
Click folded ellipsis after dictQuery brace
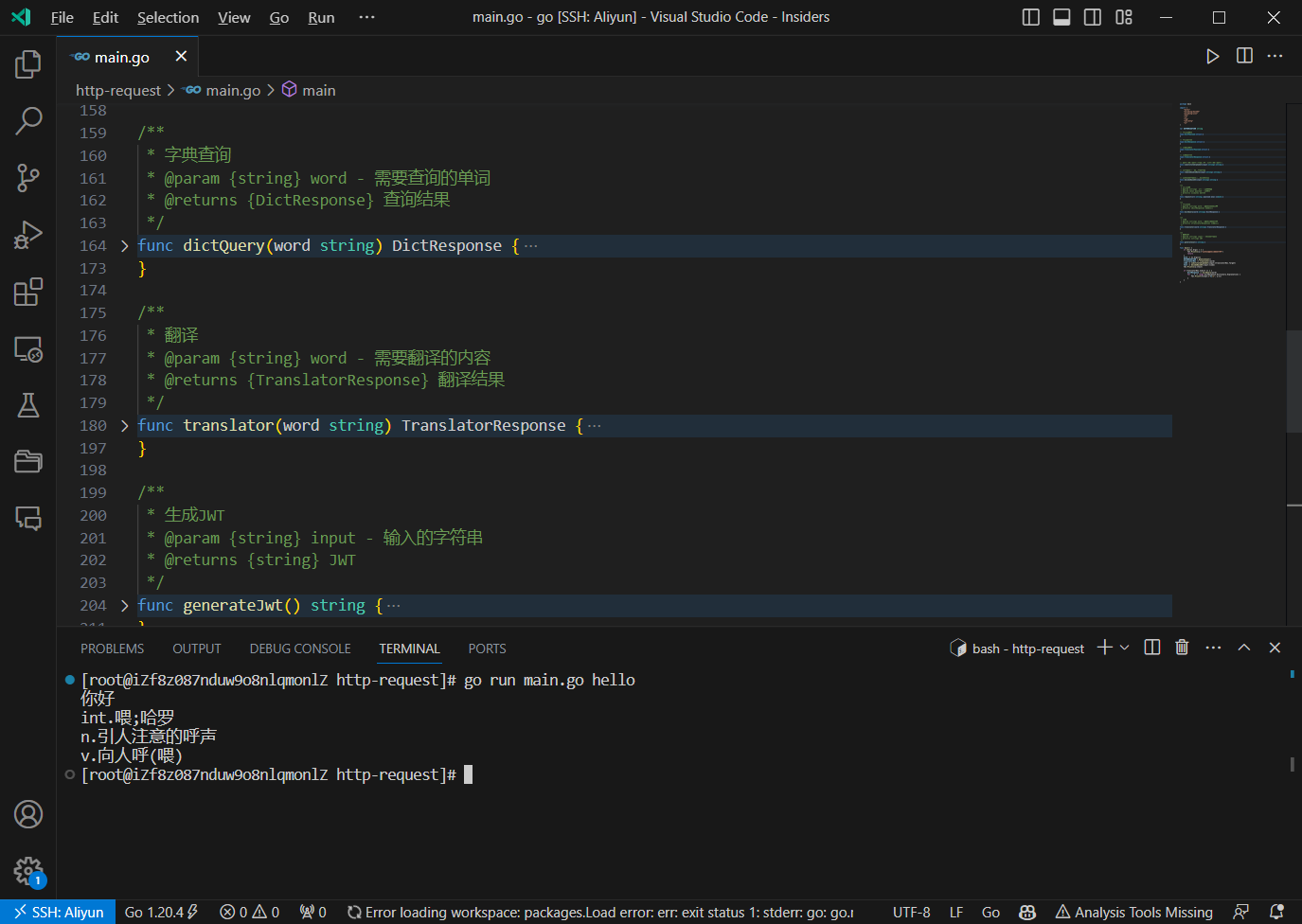click(531, 245)
